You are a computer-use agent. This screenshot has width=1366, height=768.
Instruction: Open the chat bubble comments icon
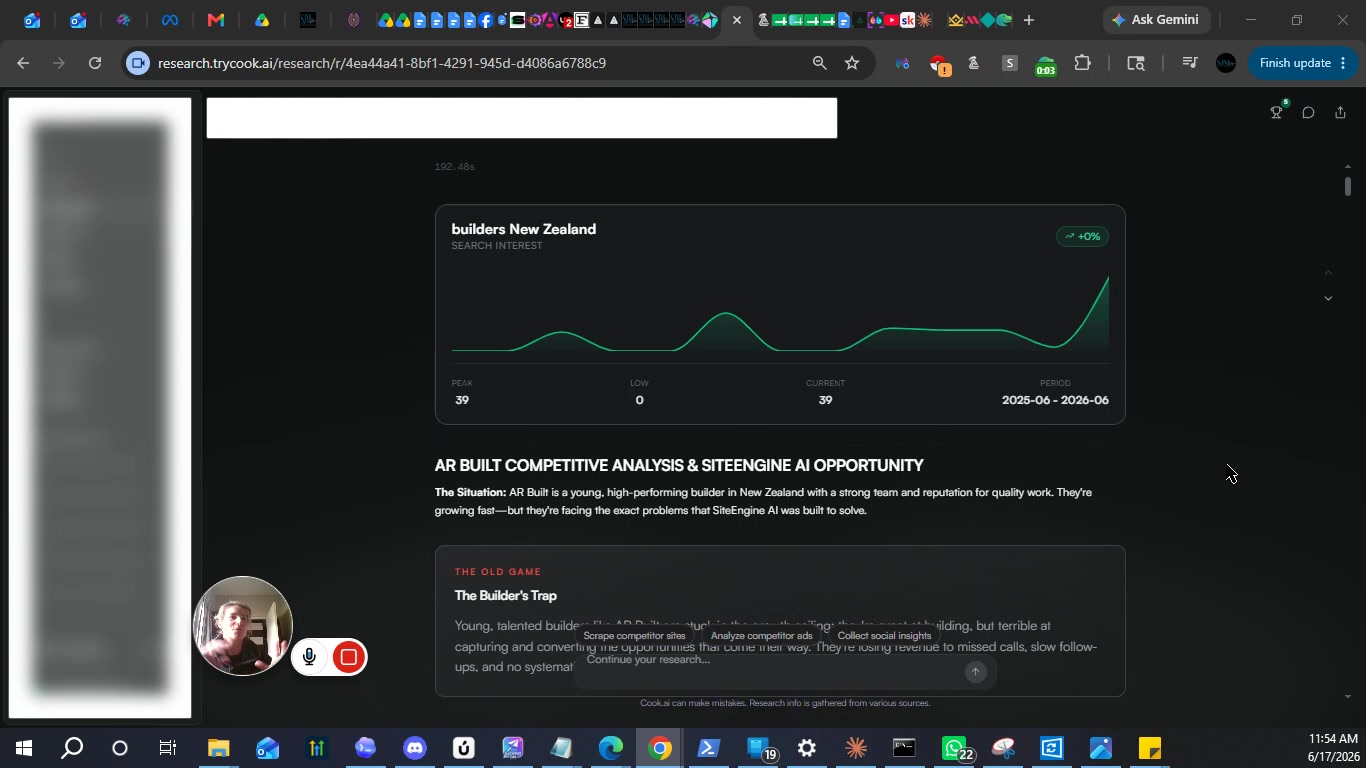1308,112
